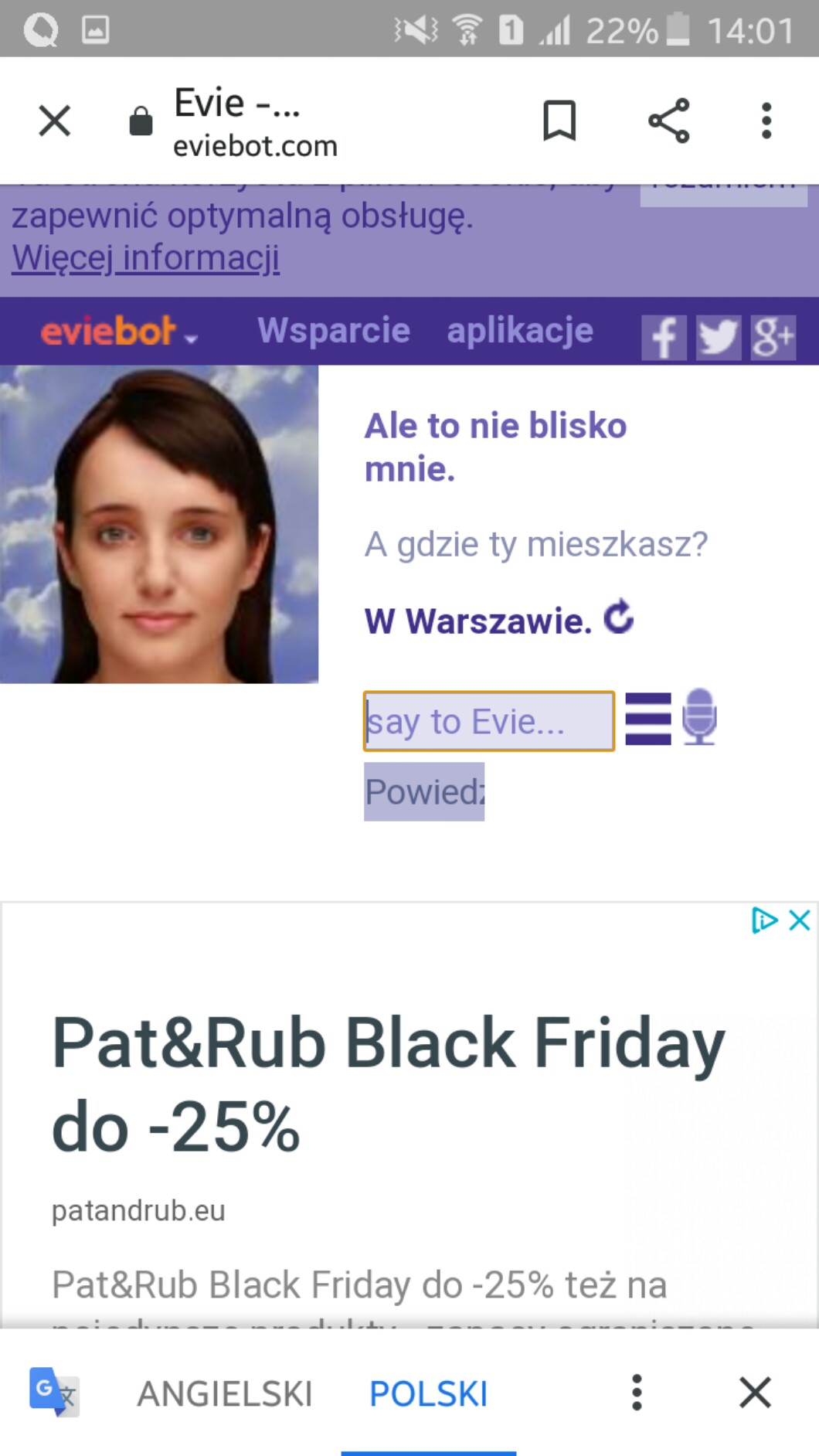Open the browser three-dot overflow menu
819x1456 pixels.
[766, 121]
